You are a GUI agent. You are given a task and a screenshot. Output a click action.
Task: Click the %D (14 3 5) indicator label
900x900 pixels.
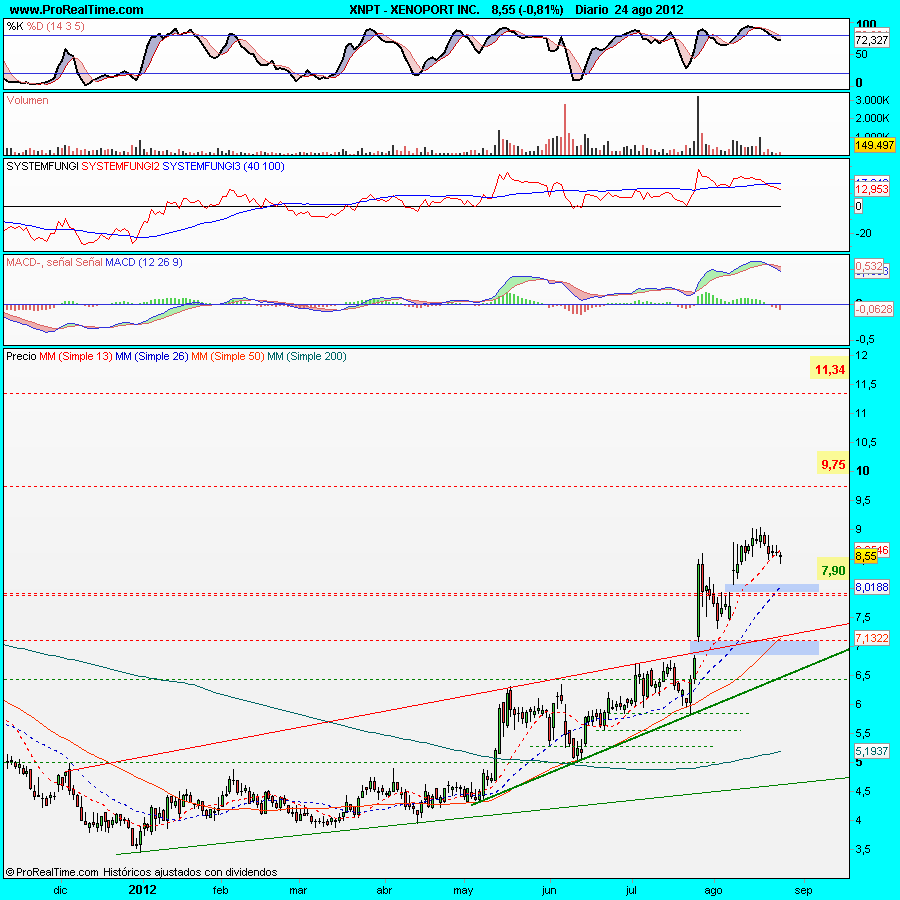[x=56, y=26]
